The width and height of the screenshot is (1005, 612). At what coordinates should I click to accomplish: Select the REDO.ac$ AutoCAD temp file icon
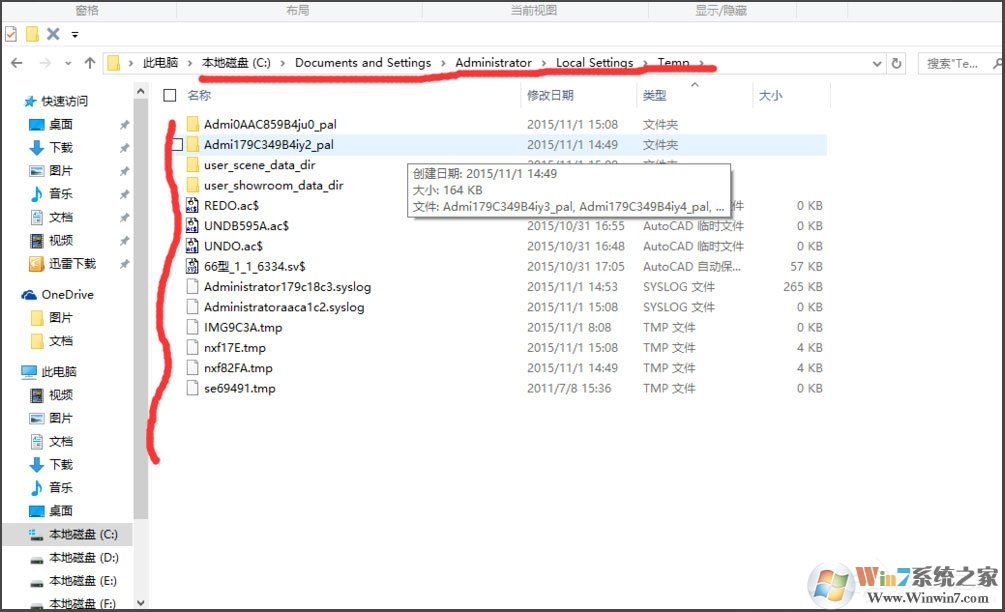tap(192, 205)
